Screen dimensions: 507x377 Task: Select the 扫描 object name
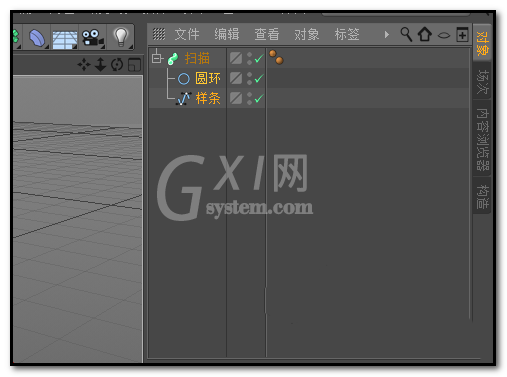coord(197,58)
